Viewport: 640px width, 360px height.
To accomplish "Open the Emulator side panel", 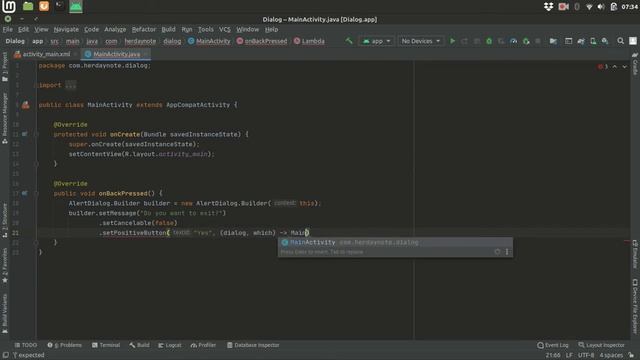I will 635,254.
